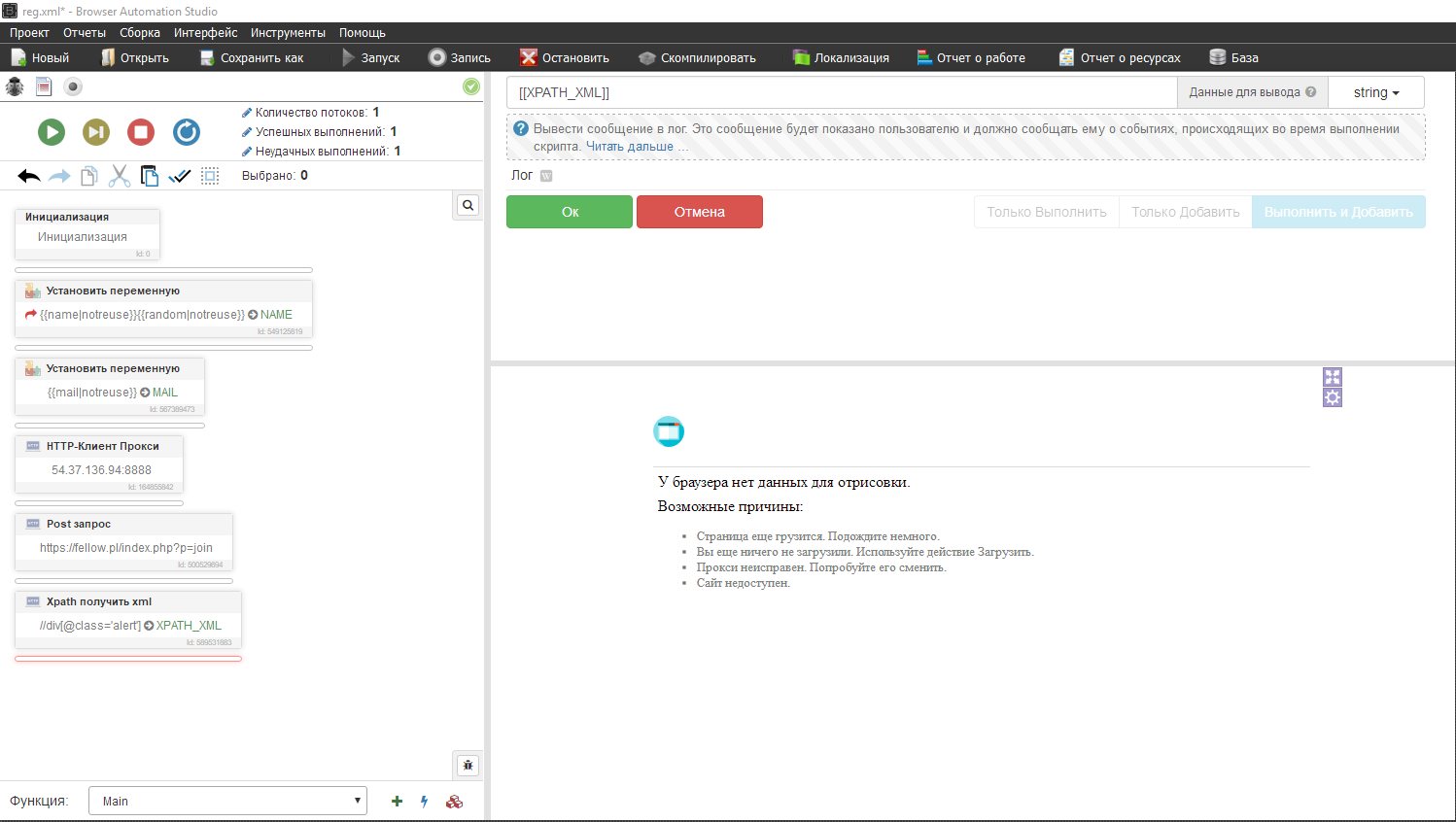Stop execution with the red stop button
The height and width of the screenshot is (822, 1456).
coord(141,131)
